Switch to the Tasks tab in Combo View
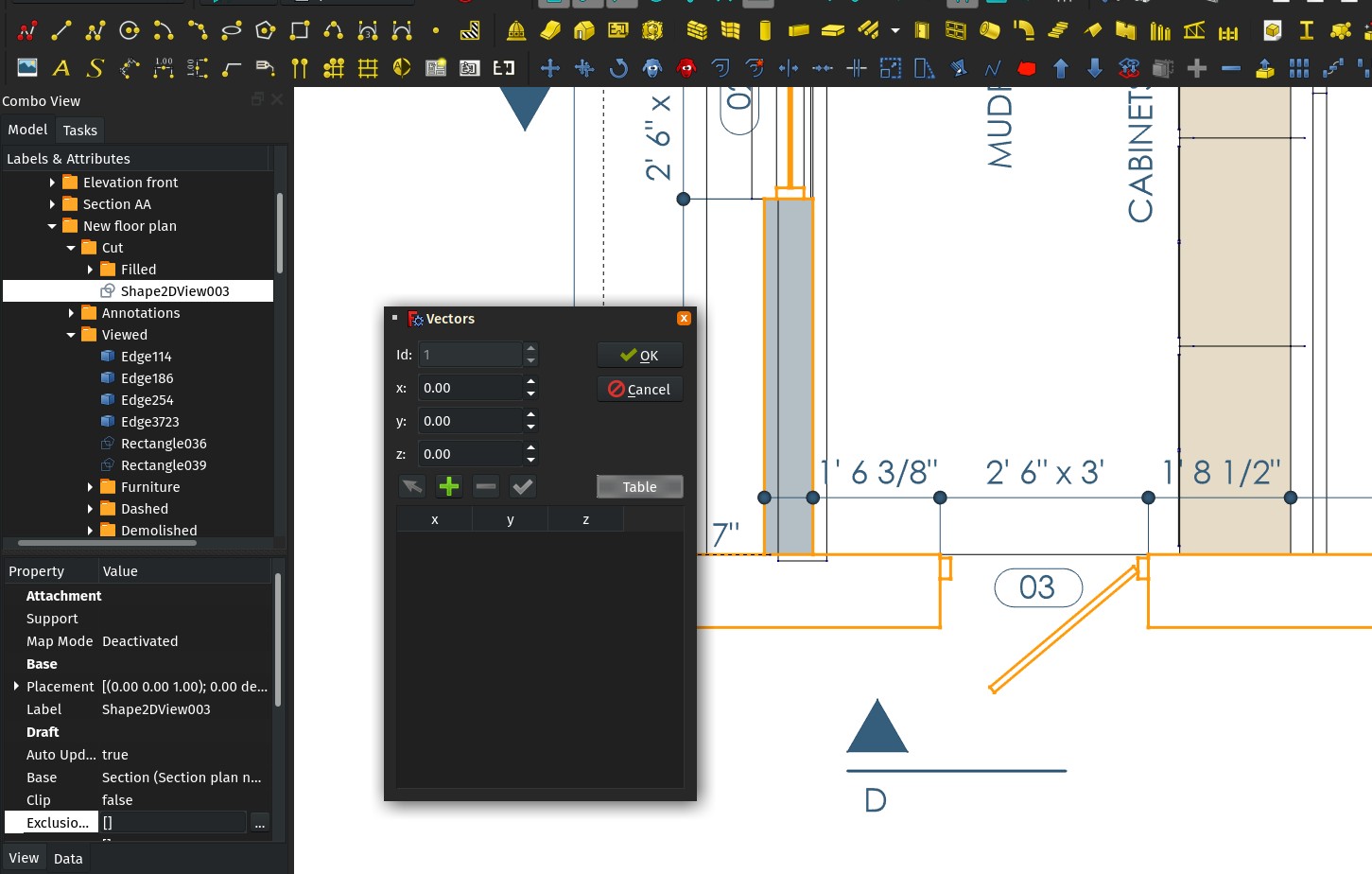This screenshot has height=874, width=1372. pos(79,130)
